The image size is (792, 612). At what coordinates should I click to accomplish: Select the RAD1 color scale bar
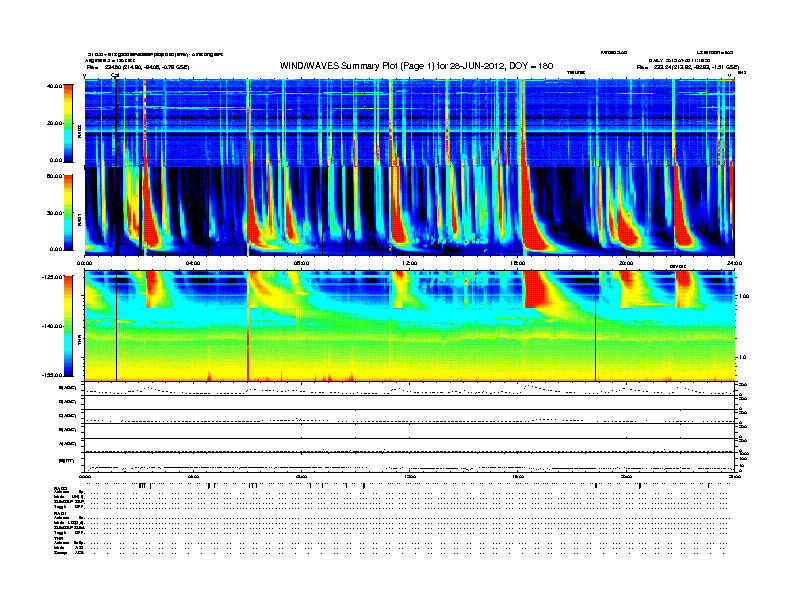pos(68,212)
